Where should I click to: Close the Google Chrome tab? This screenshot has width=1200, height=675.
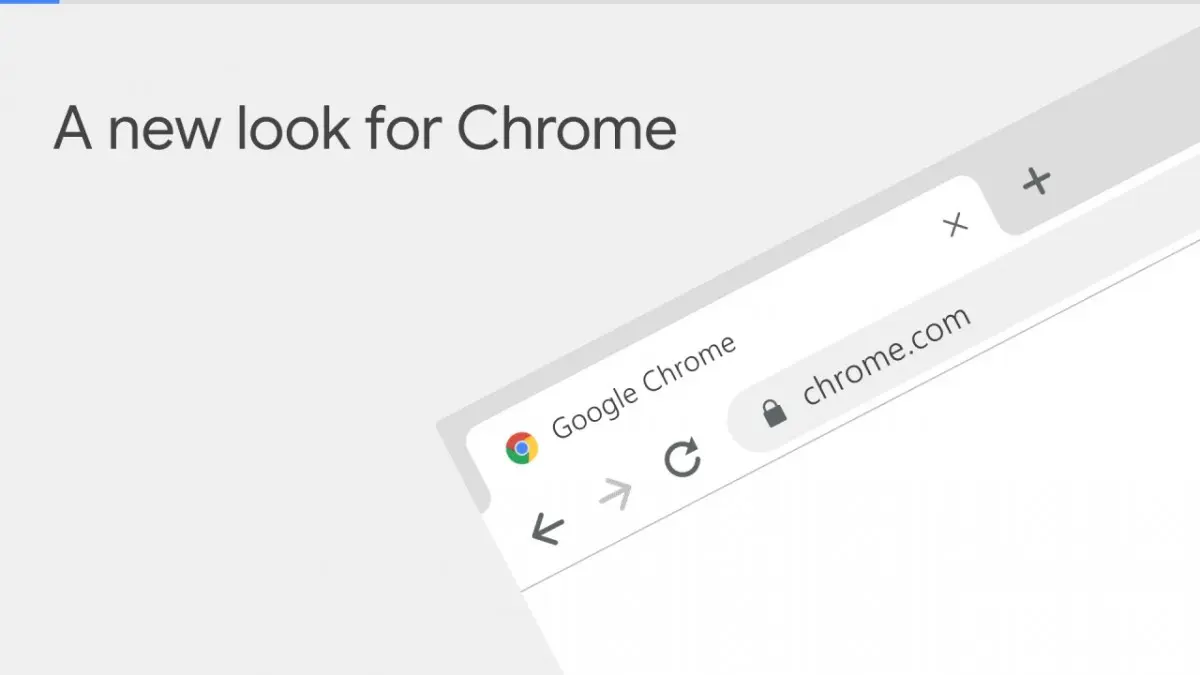coord(956,225)
